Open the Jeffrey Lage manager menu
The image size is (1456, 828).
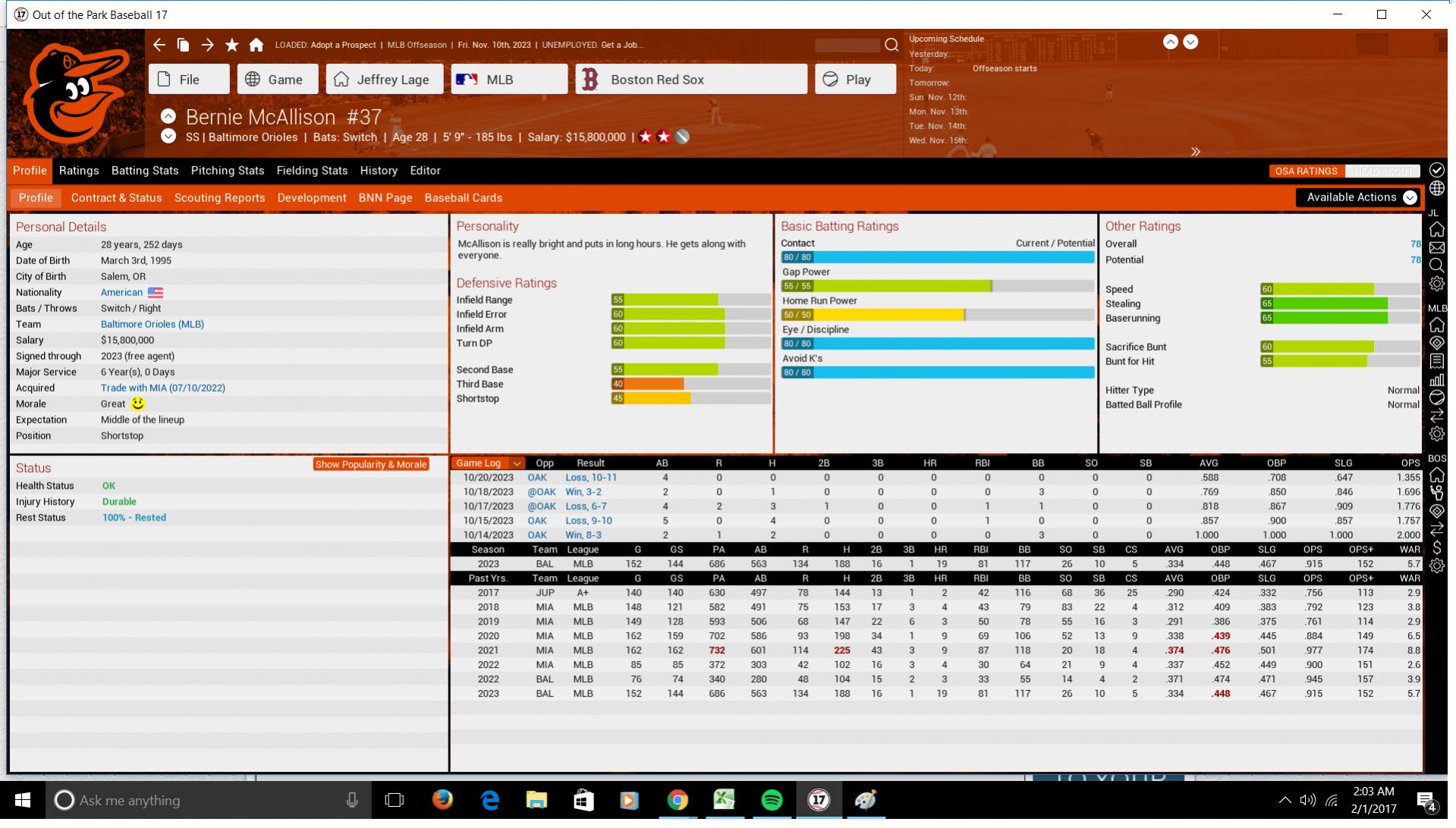385,80
